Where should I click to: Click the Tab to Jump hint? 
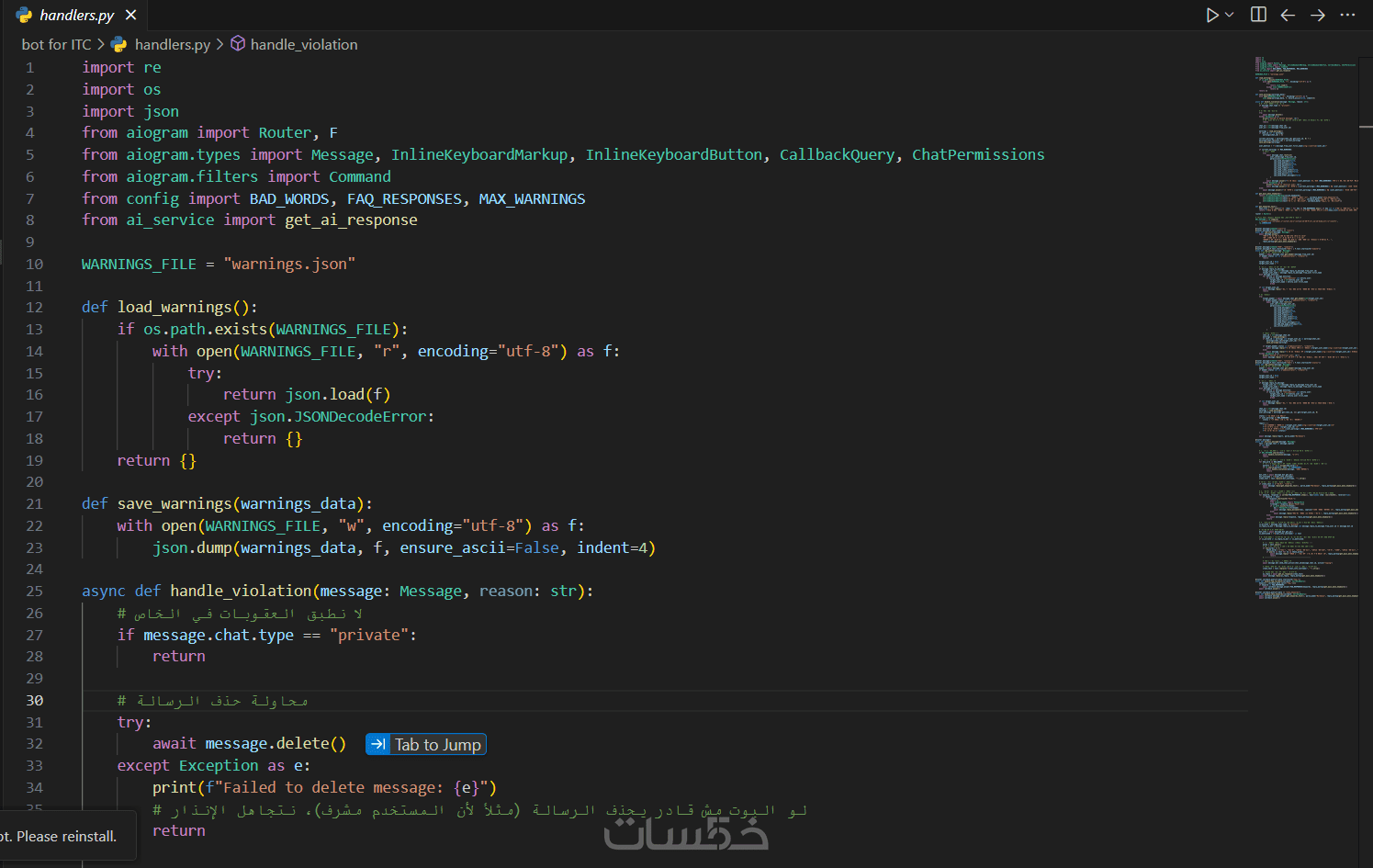pyautogui.click(x=426, y=744)
